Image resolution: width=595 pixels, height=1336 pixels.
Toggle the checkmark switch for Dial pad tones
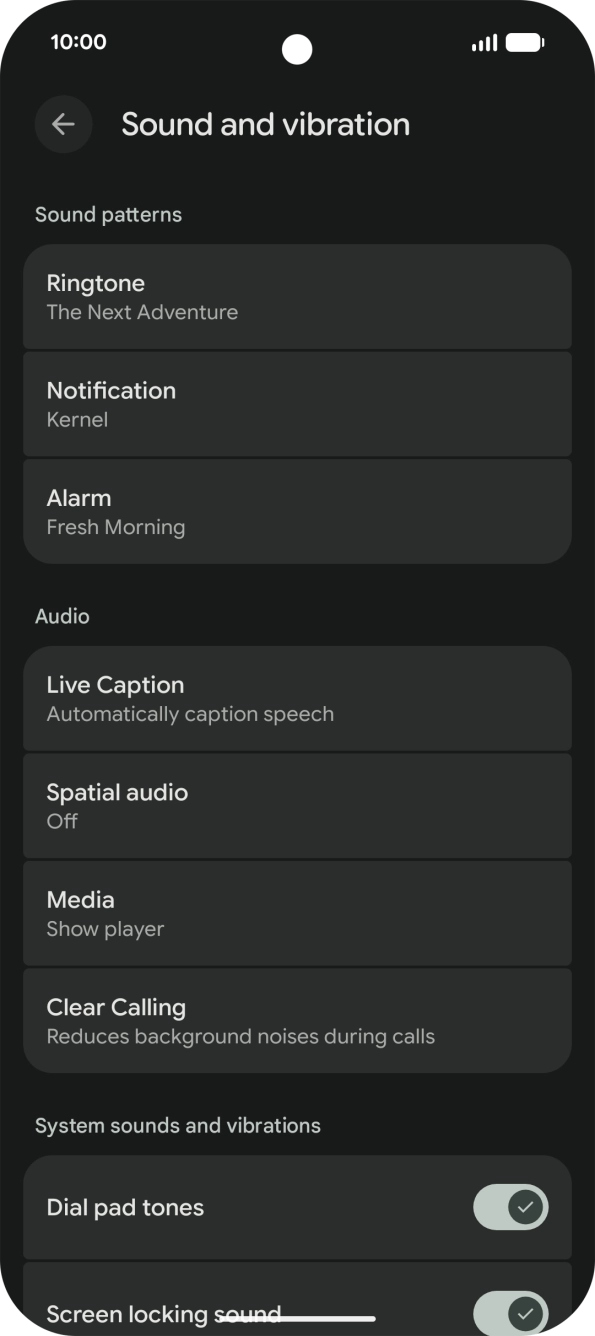point(509,1207)
